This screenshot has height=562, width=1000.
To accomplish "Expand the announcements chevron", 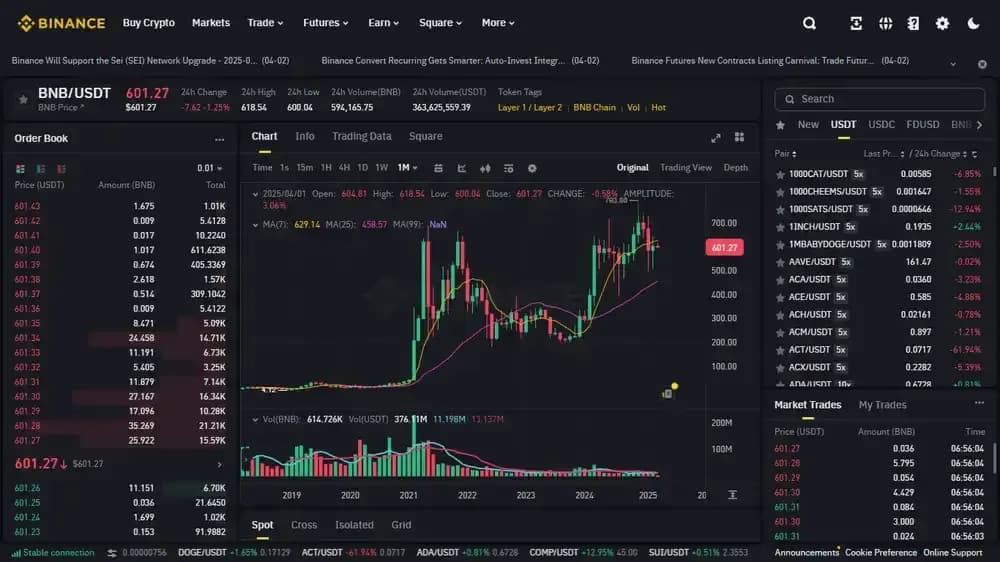I will click(953, 64).
